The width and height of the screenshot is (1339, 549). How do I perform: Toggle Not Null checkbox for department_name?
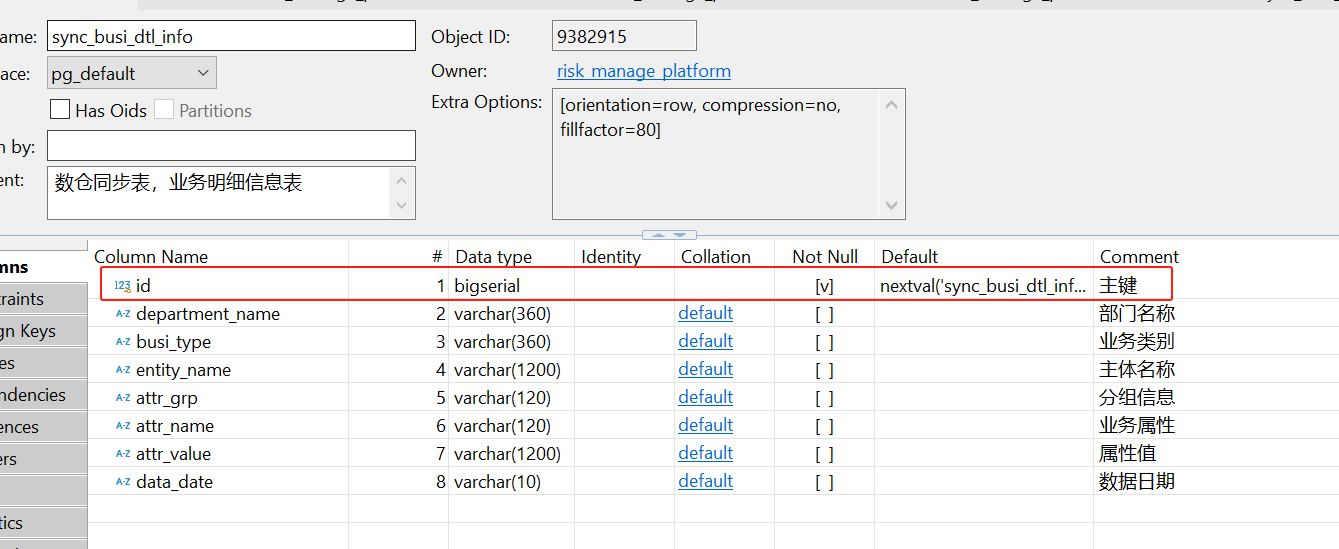coord(824,314)
